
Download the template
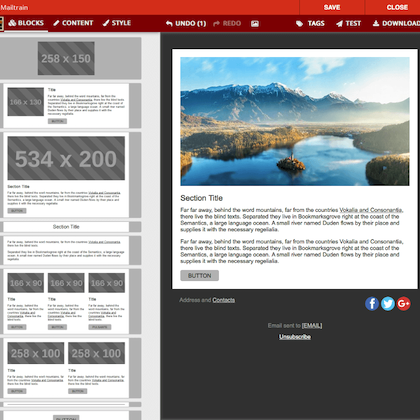coord(396,23)
